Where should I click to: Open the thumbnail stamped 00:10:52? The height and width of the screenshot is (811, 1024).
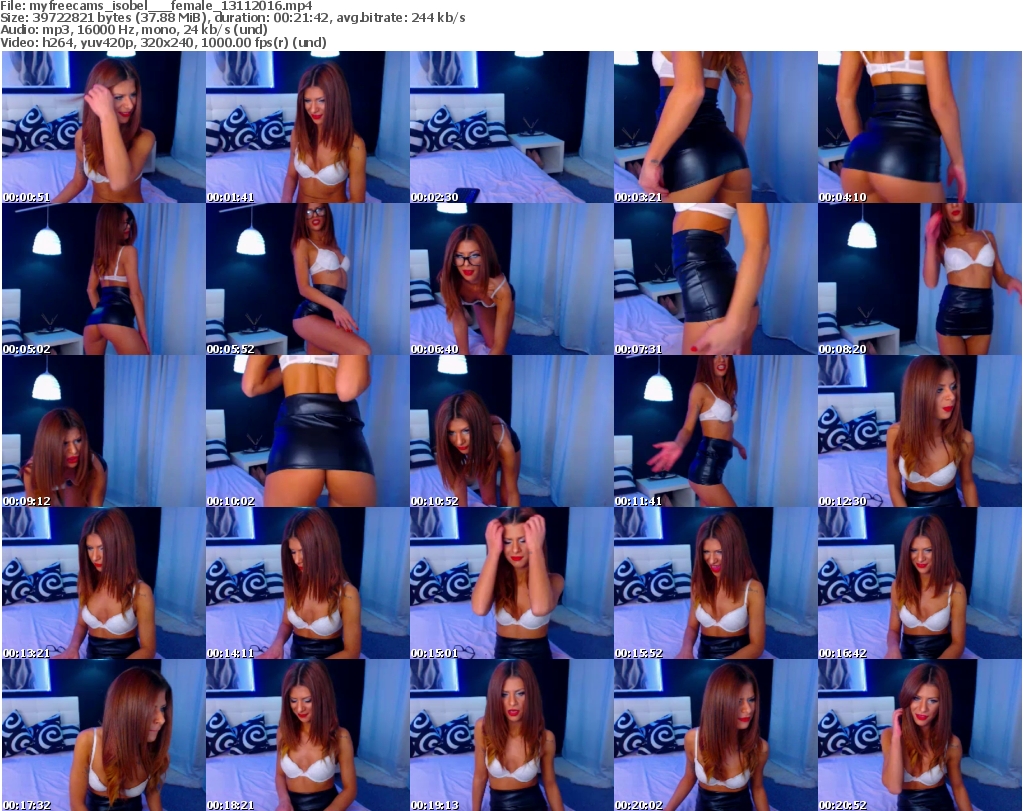point(511,431)
